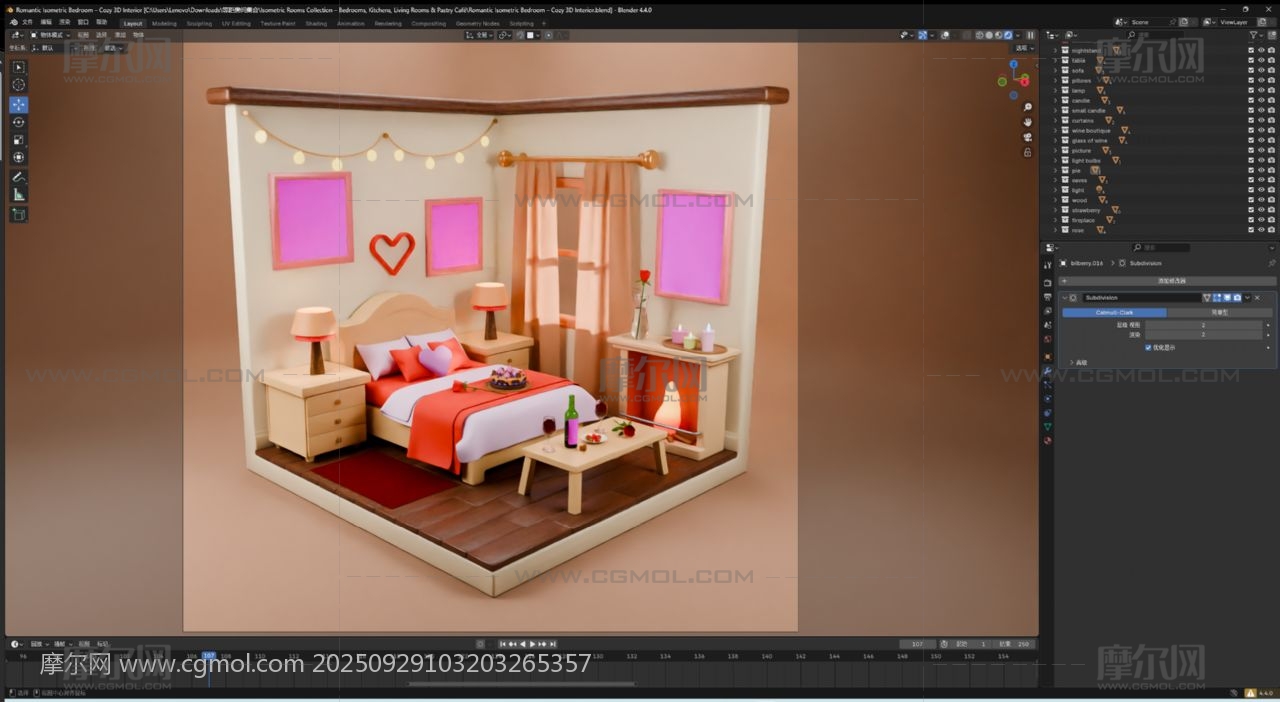Select the Add Cube tool
The width and height of the screenshot is (1280, 702).
(x=18, y=214)
